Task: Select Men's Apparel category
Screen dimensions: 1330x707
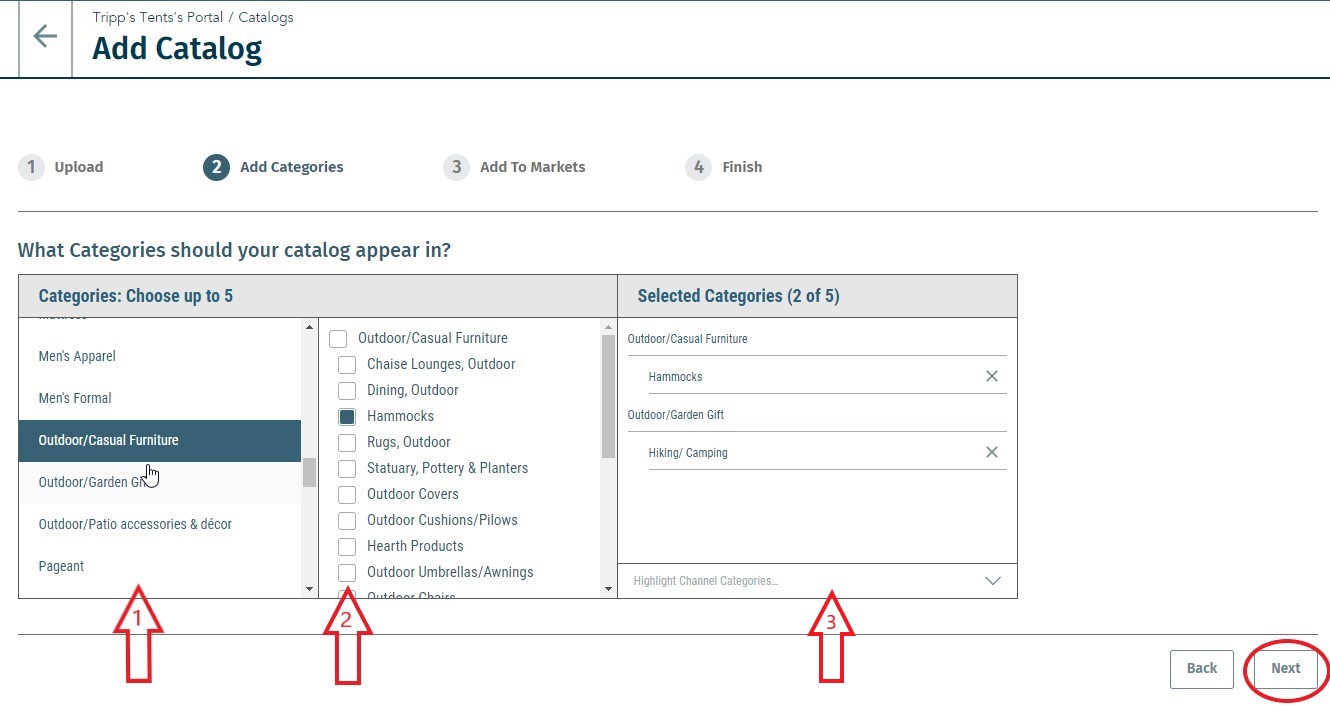Action: (160, 356)
